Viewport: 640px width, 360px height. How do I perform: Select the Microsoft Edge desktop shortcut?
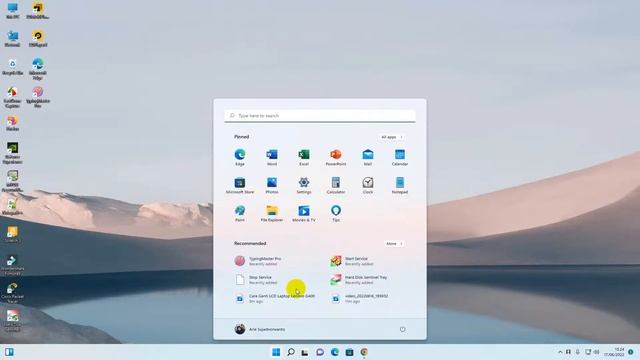[38, 69]
